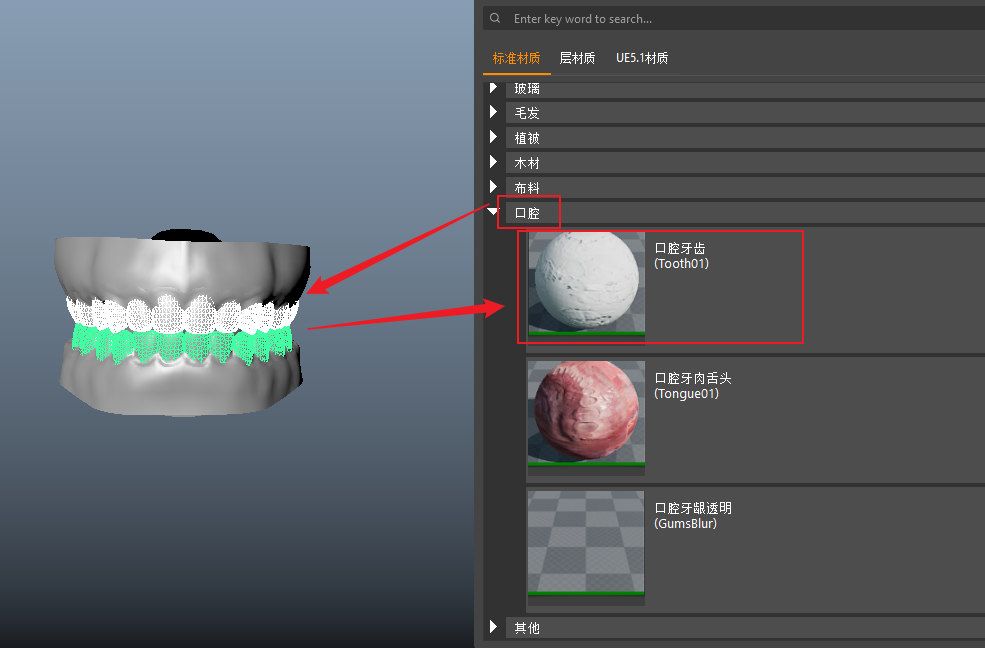Expand the 其他 category at bottom
The height and width of the screenshot is (648, 985).
point(494,627)
